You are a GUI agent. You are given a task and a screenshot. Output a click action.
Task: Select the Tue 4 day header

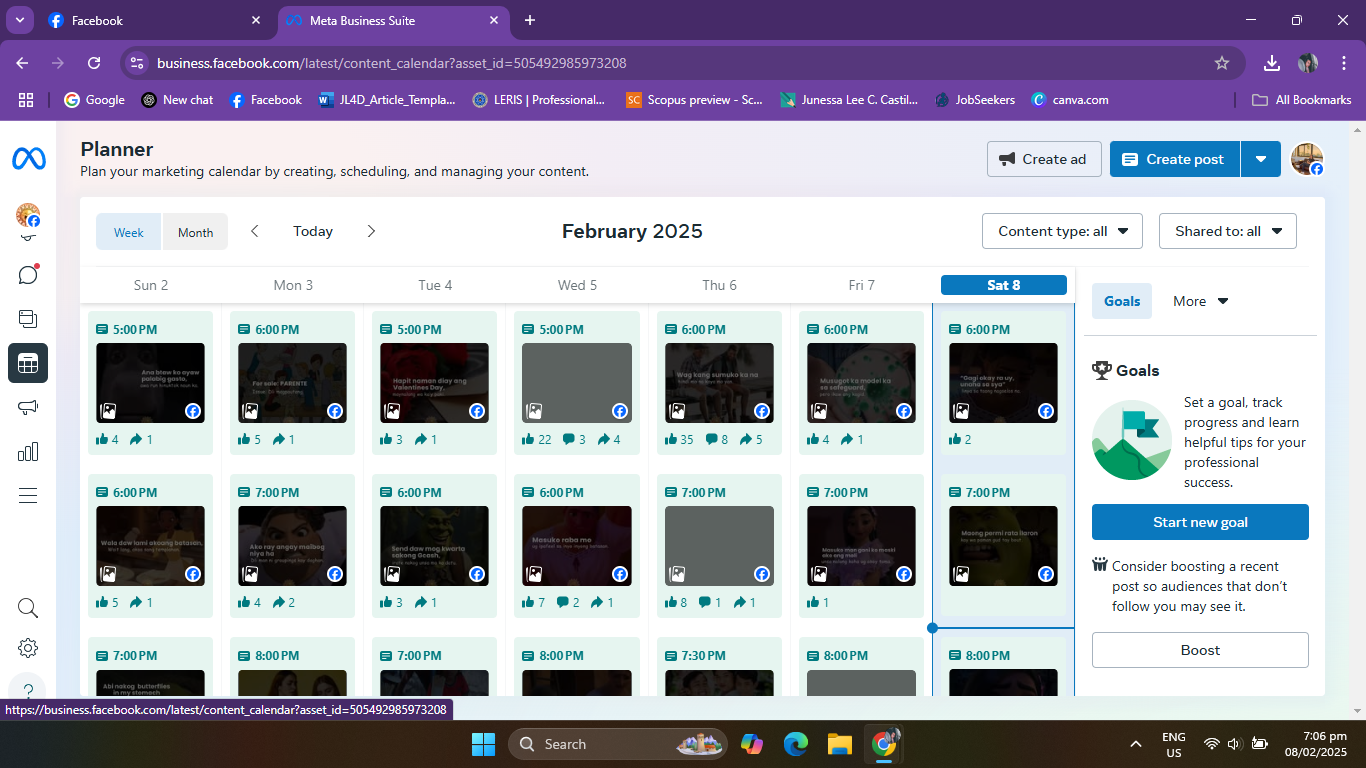coord(435,285)
